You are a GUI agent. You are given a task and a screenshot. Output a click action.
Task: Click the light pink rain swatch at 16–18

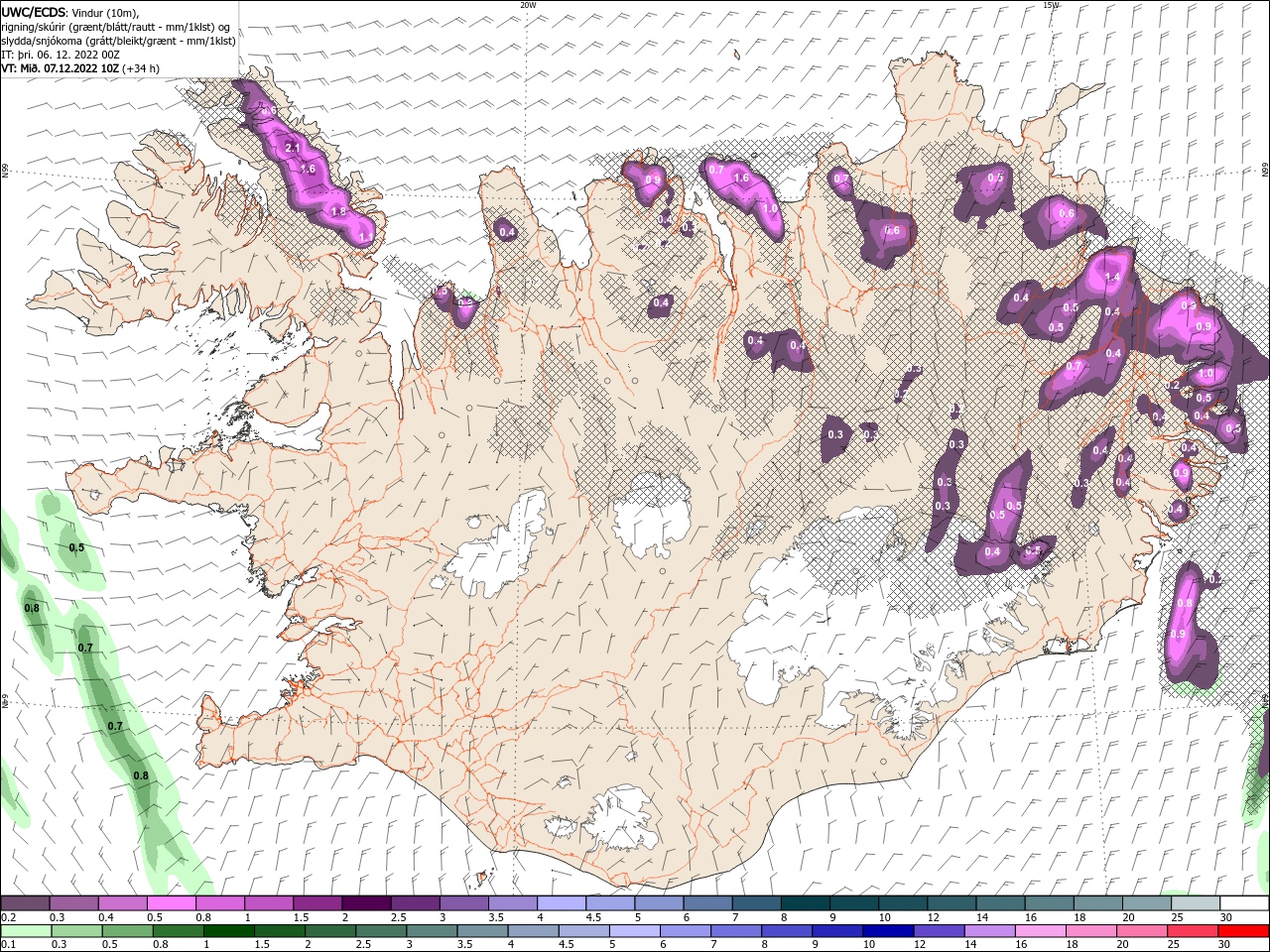(x=1038, y=931)
